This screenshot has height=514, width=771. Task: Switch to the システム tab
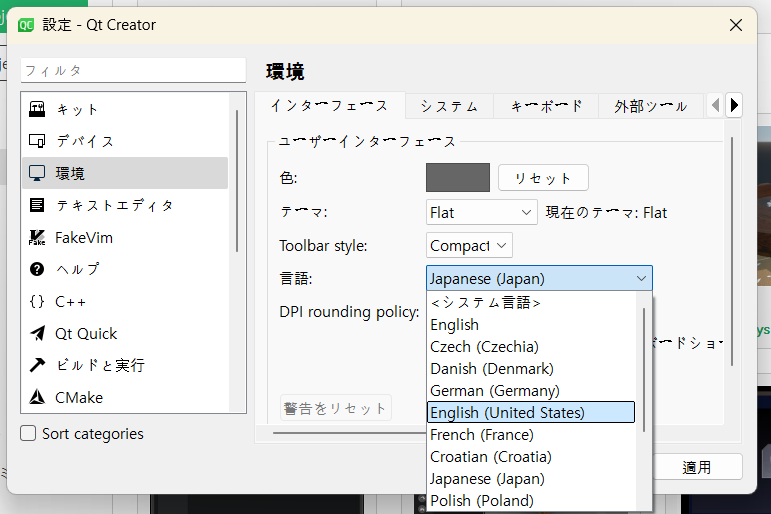click(x=449, y=106)
